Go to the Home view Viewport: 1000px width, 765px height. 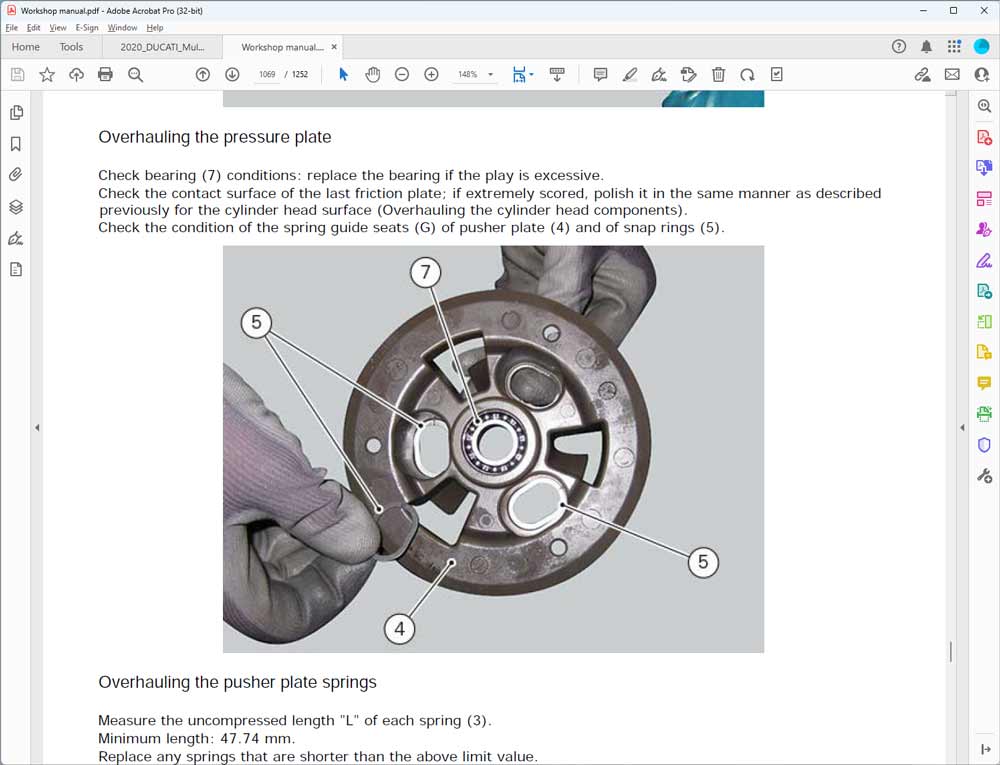[x=26, y=47]
